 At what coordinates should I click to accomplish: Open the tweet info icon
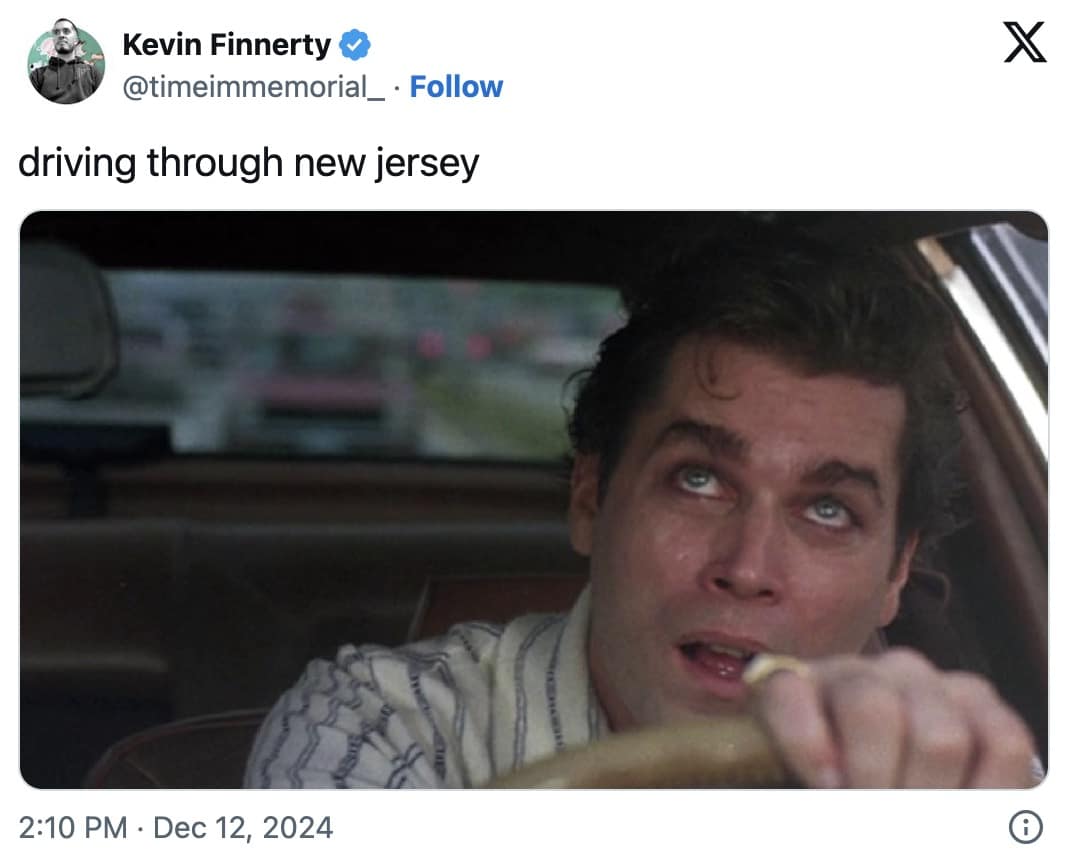click(x=1026, y=827)
